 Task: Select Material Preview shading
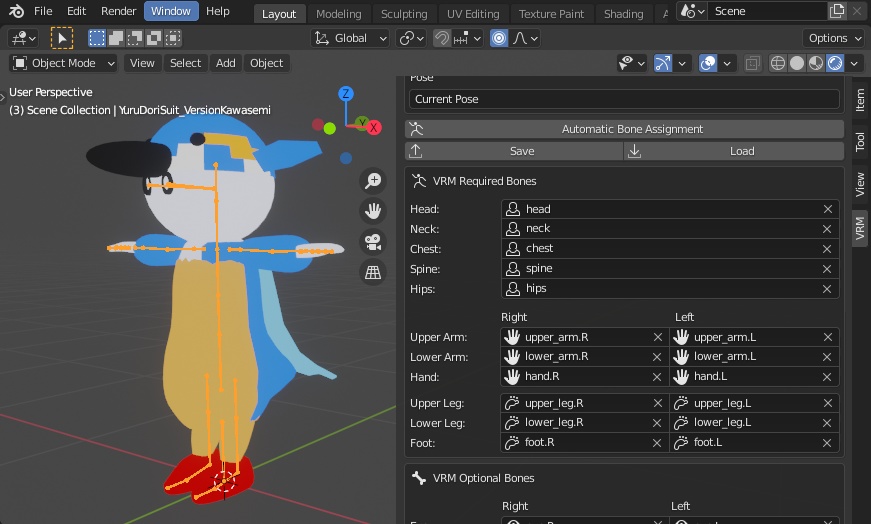[815, 63]
